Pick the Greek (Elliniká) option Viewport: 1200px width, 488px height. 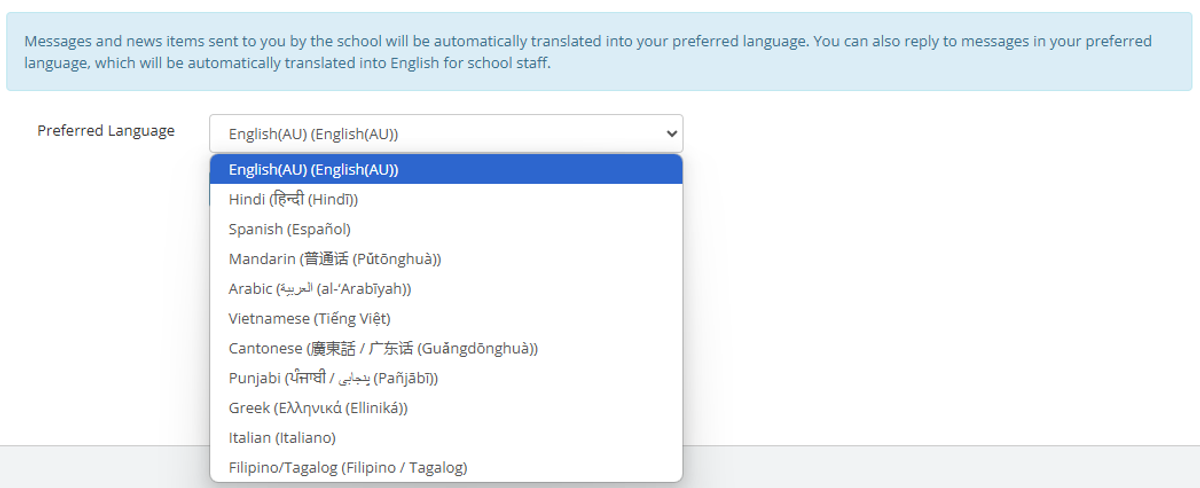click(446, 408)
